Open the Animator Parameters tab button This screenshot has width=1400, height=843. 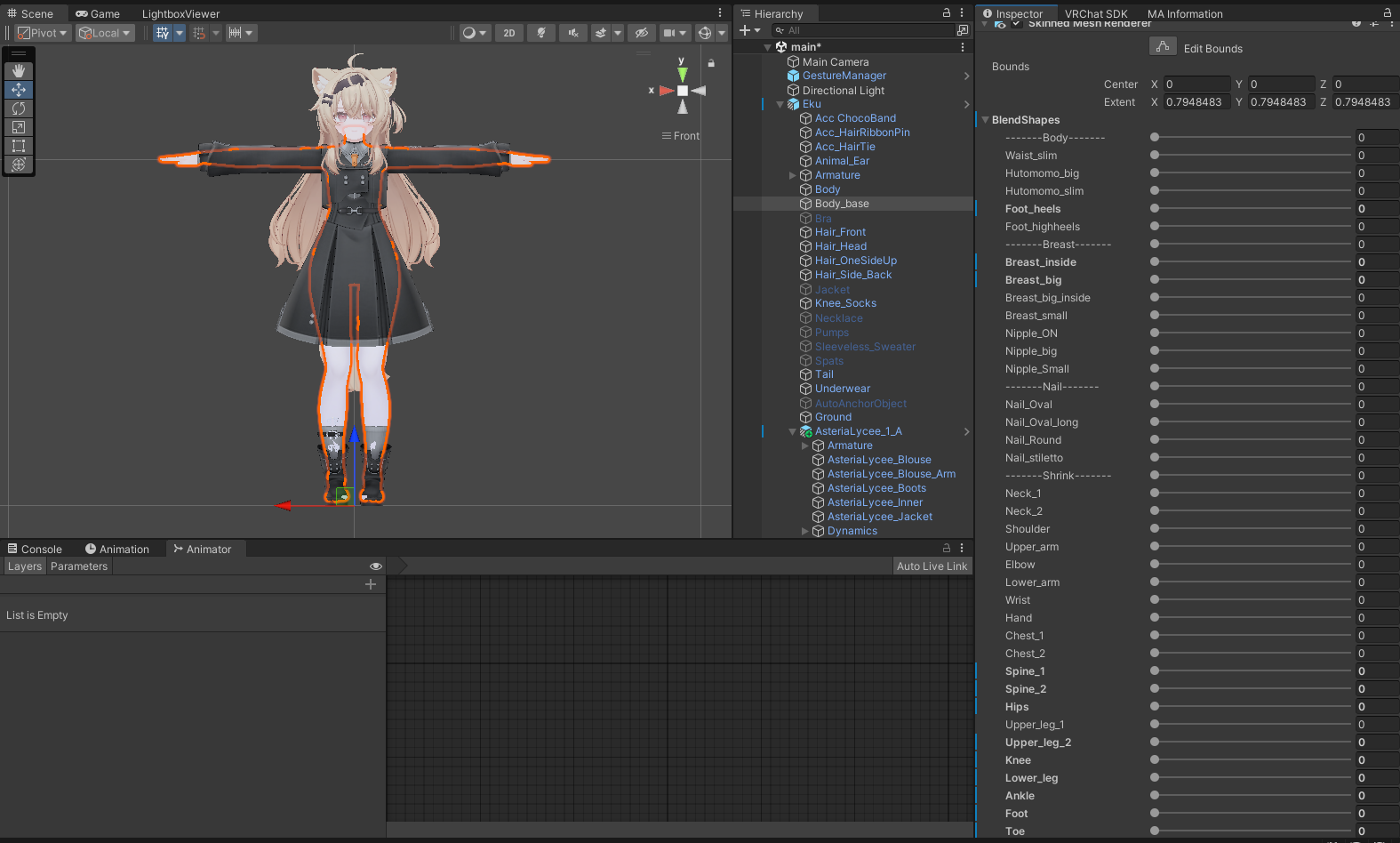tap(79, 566)
